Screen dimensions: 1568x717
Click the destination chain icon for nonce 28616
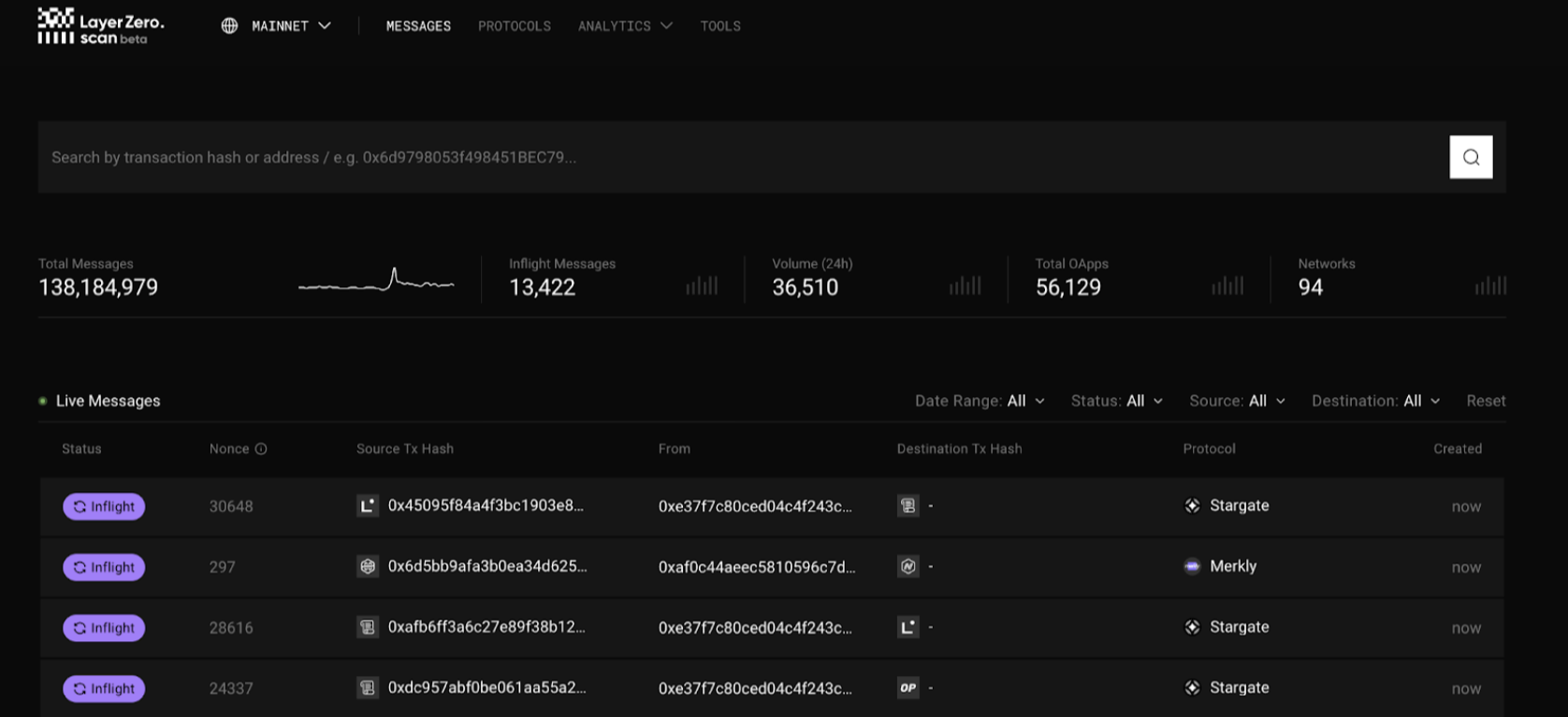[907, 627]
